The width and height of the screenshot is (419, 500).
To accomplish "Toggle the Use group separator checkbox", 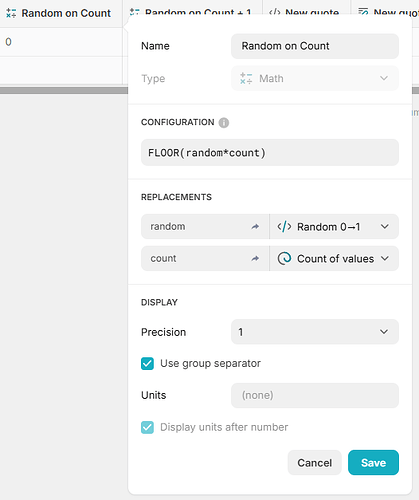I will [x=147, y=364].
